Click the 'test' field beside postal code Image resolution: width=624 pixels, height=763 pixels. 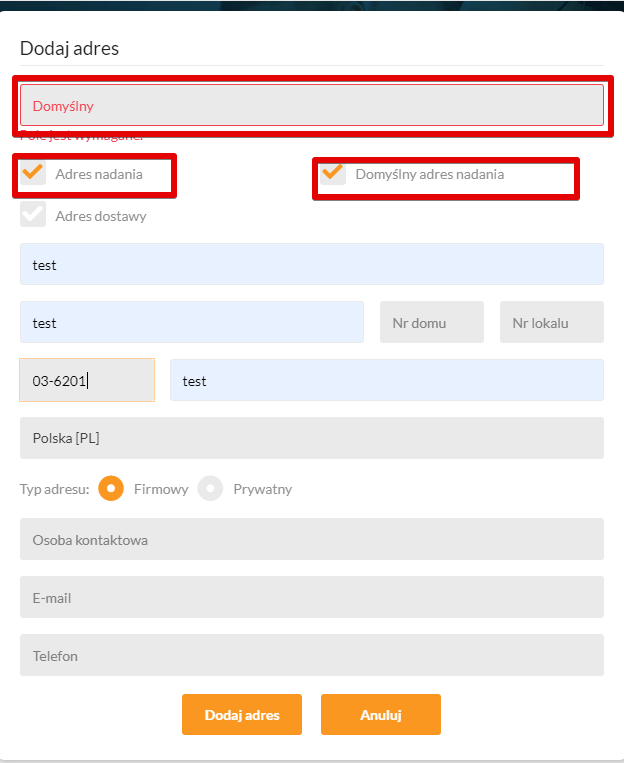(386, 381)
